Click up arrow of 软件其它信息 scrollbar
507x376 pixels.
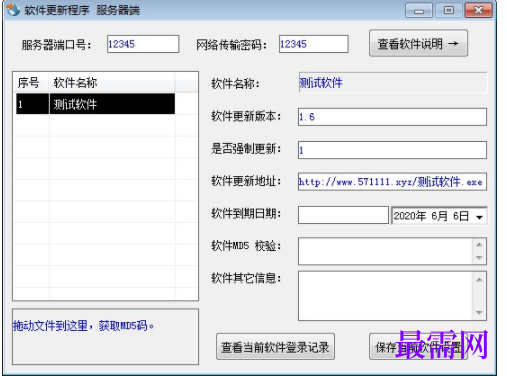(x=479, y=280)
